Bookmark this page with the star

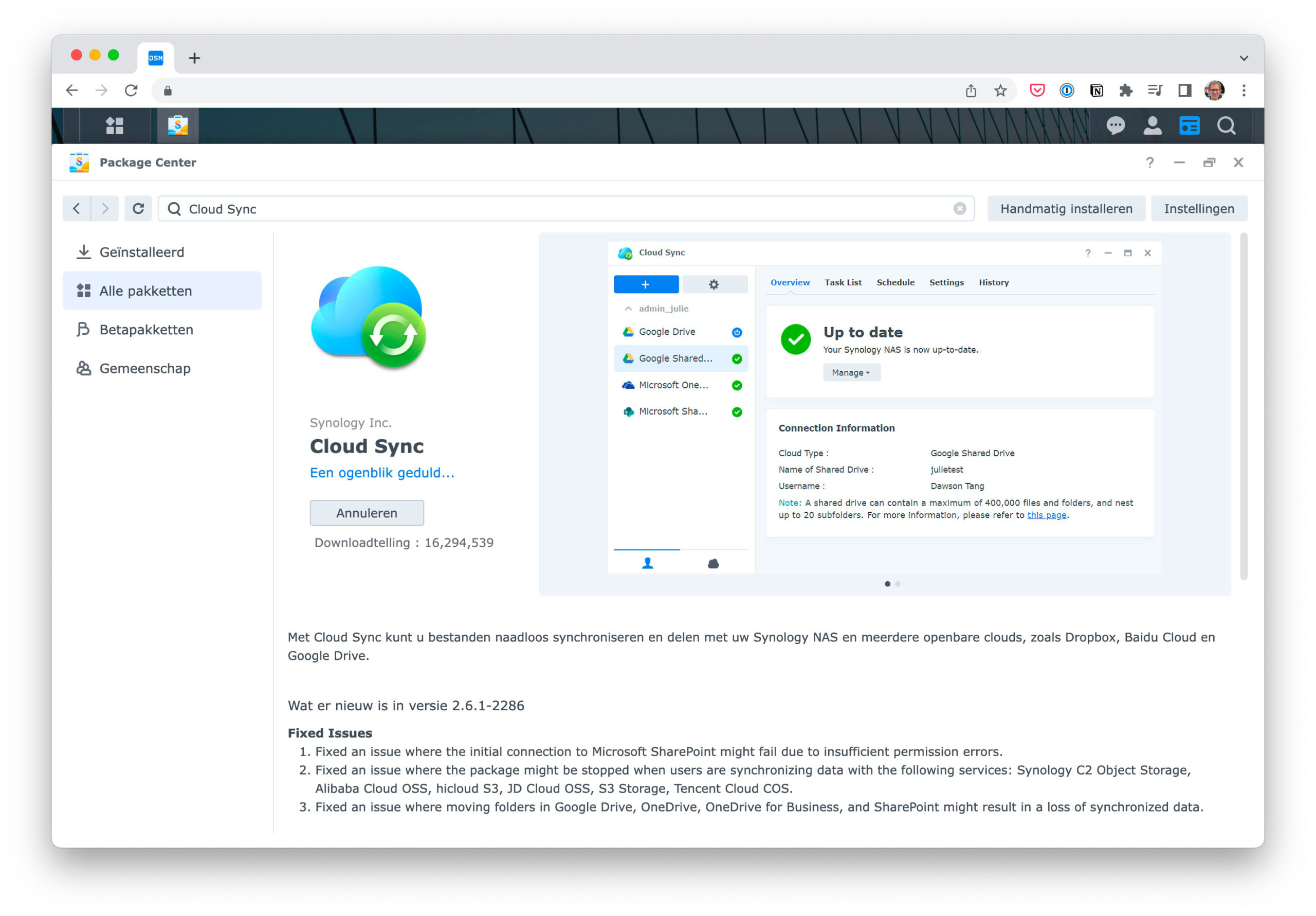1000,91
